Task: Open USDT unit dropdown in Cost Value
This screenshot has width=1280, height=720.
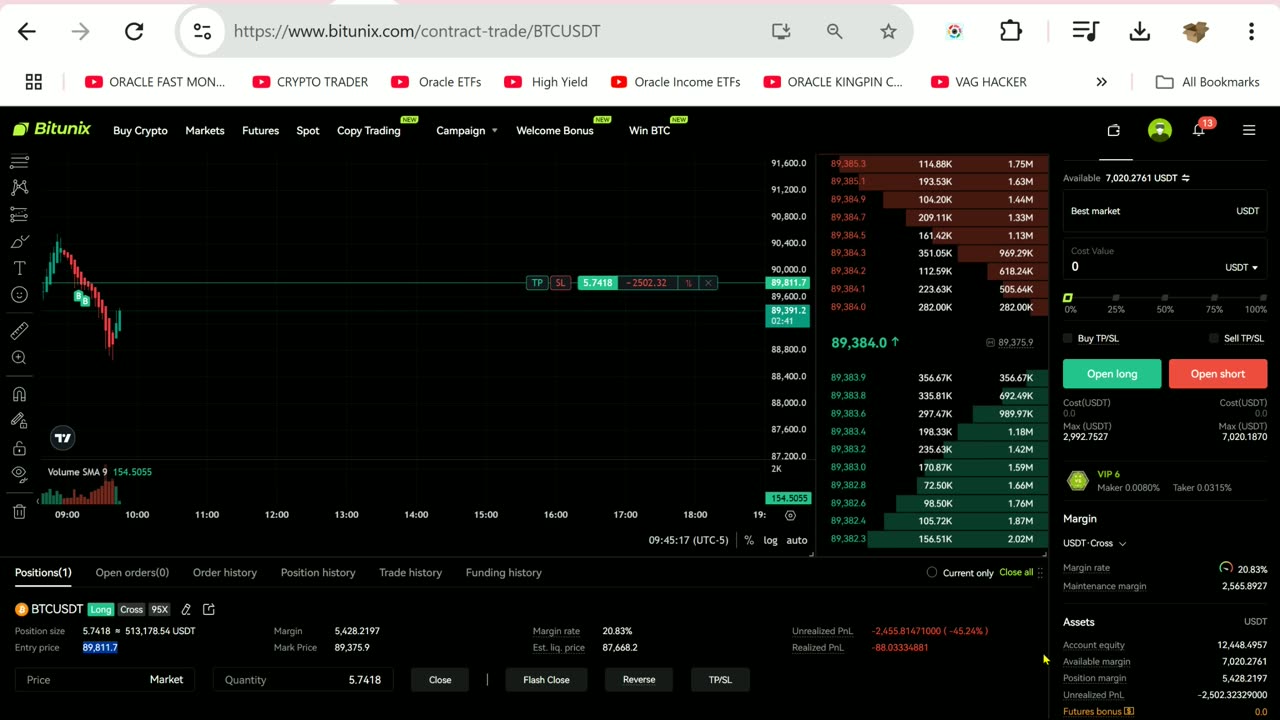Action: coord(1241,267)
